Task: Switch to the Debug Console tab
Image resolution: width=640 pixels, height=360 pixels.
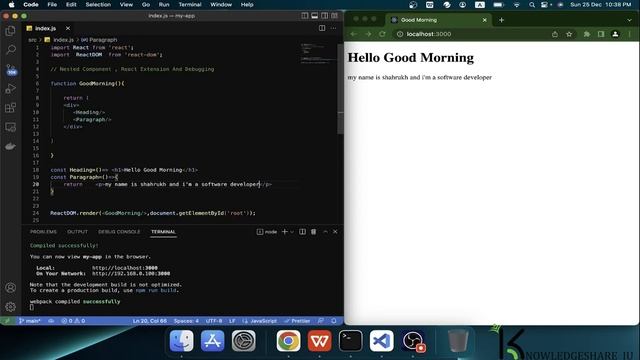Action: coord(119,231)
